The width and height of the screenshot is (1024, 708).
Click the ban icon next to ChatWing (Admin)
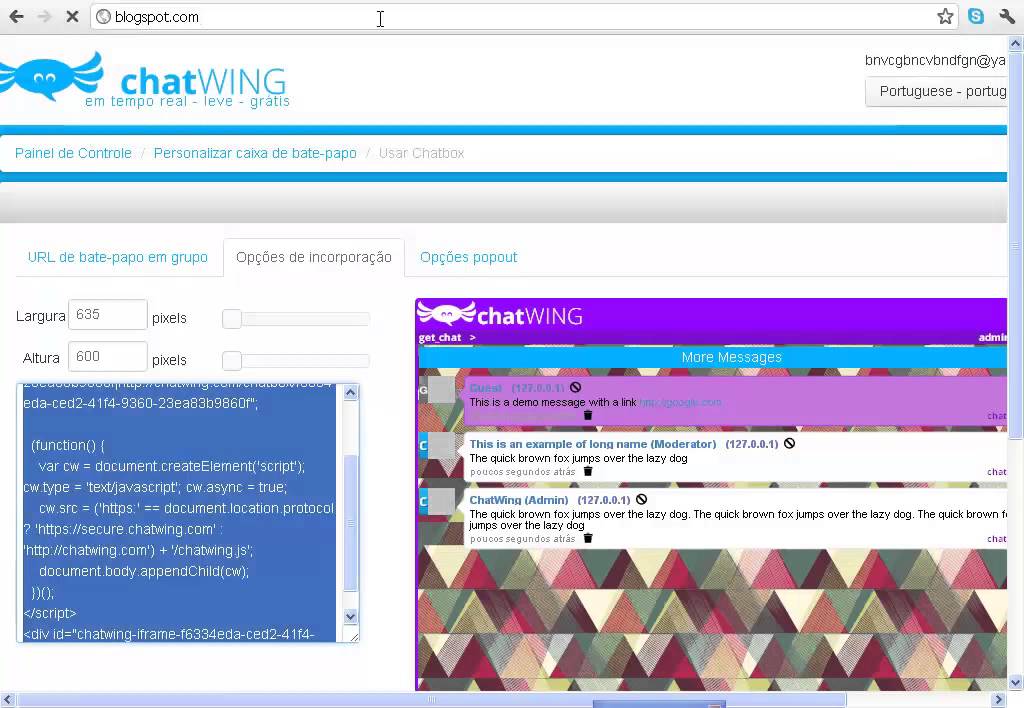tap(641, 500)
